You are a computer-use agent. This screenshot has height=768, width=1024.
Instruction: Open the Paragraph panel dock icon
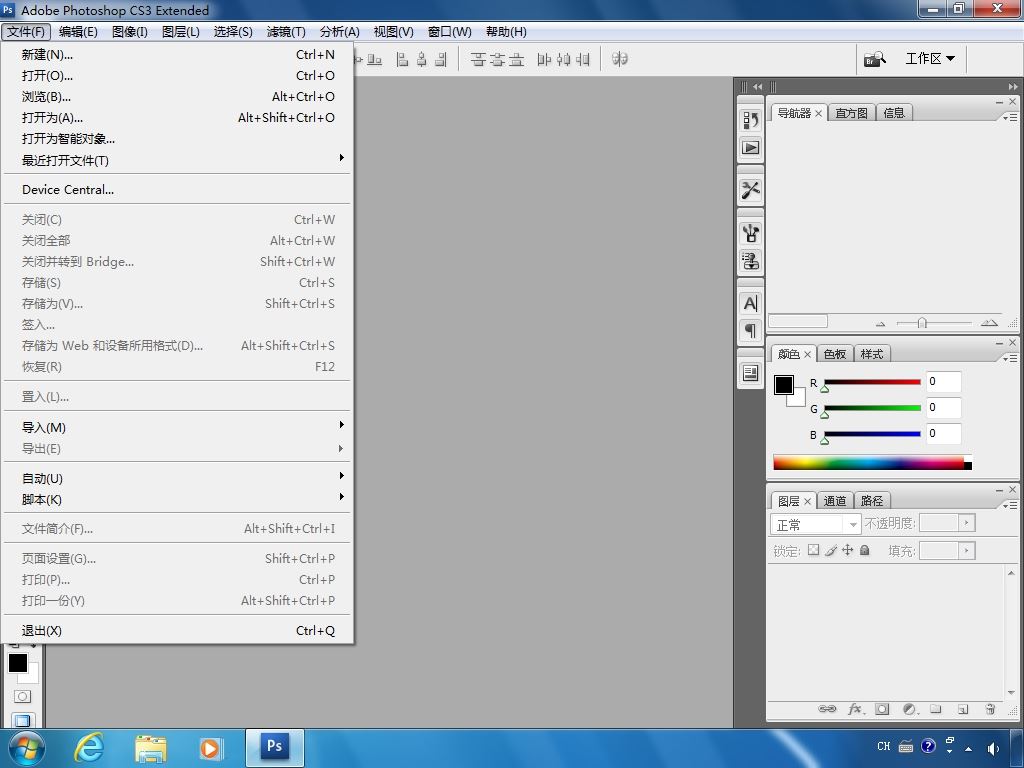(x=750, y=331)
